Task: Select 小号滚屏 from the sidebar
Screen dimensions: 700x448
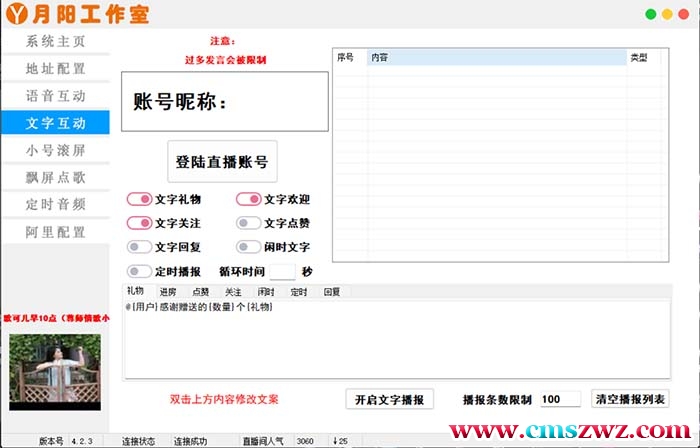Action: pyautogui.click(x=55, y=150)
